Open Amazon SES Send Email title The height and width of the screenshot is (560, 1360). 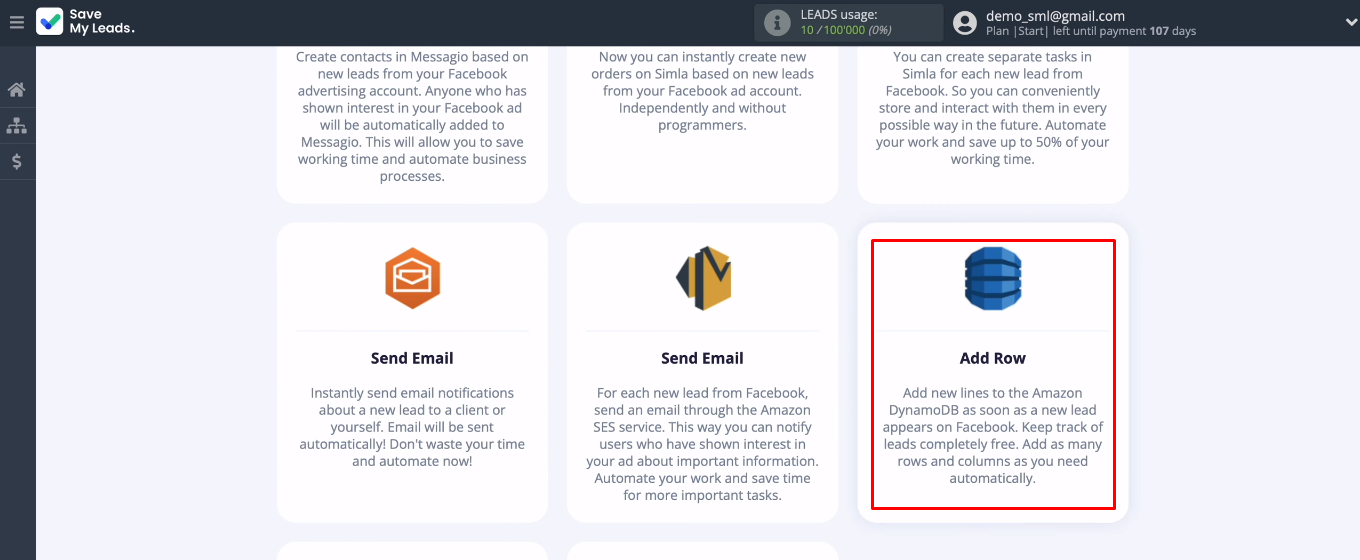click(x=703, y=358)
